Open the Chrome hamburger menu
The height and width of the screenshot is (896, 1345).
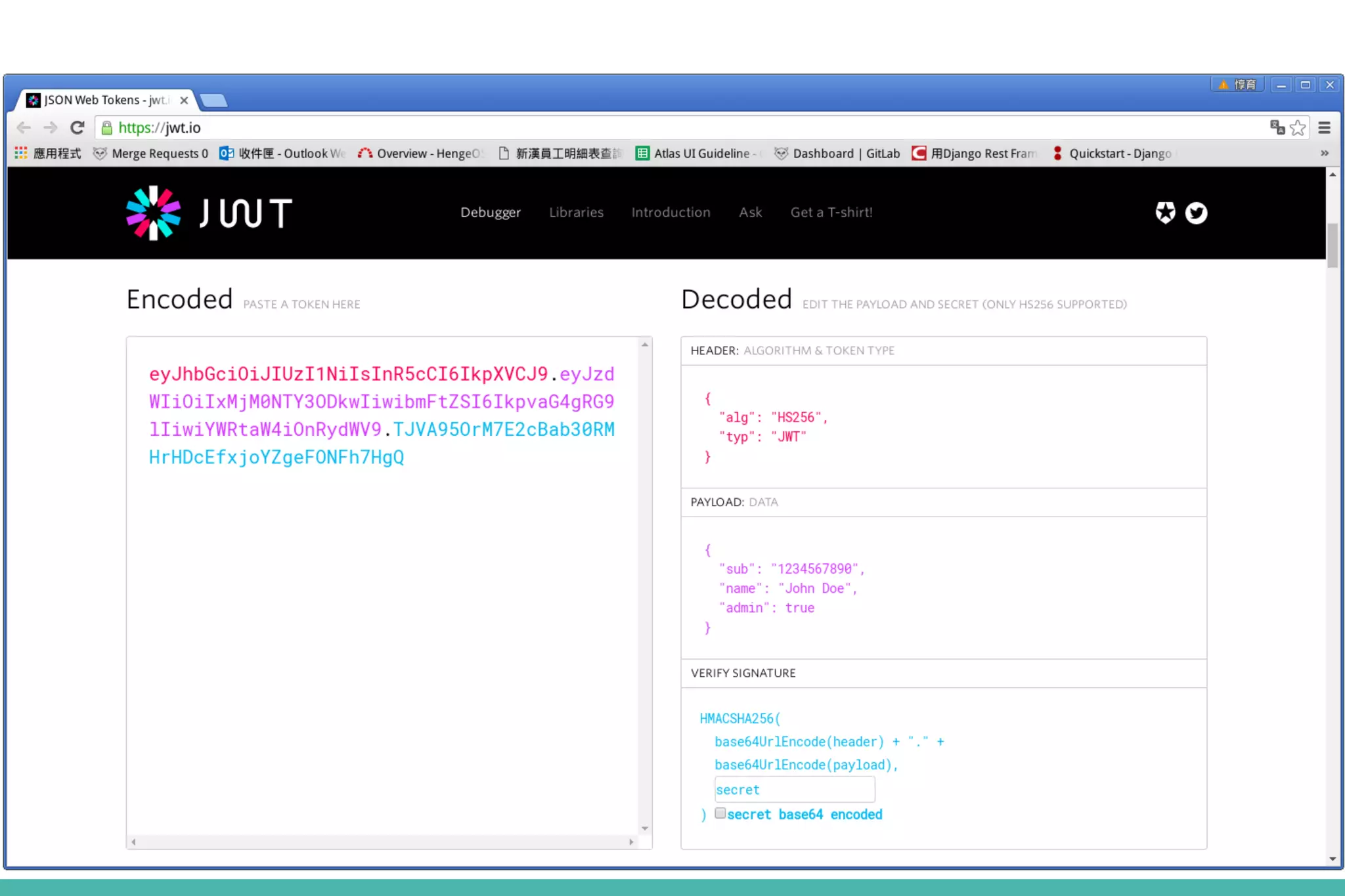coord(1324,127)
